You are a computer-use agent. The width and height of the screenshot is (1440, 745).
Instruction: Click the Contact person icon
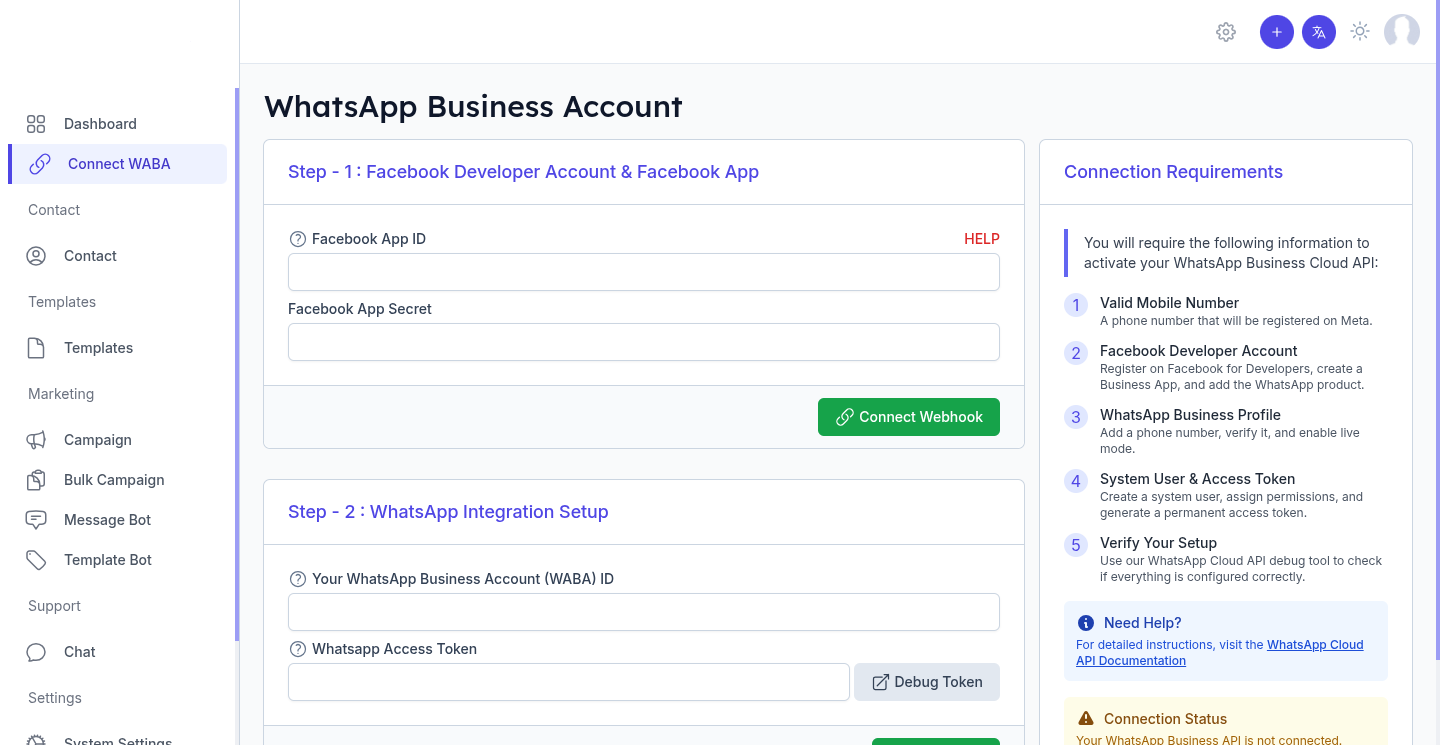click(36, 256)
